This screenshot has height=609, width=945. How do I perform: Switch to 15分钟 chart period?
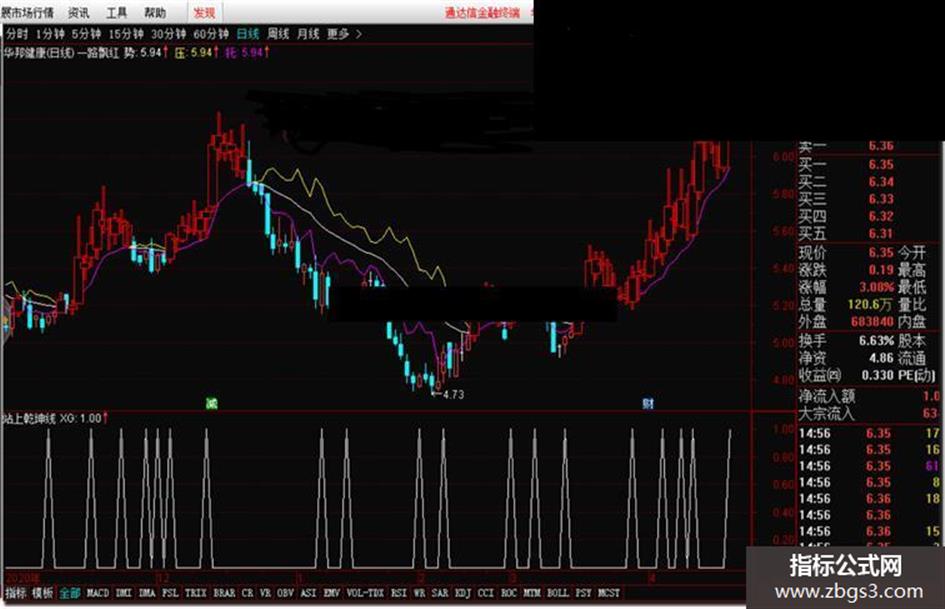pos(126,34)
